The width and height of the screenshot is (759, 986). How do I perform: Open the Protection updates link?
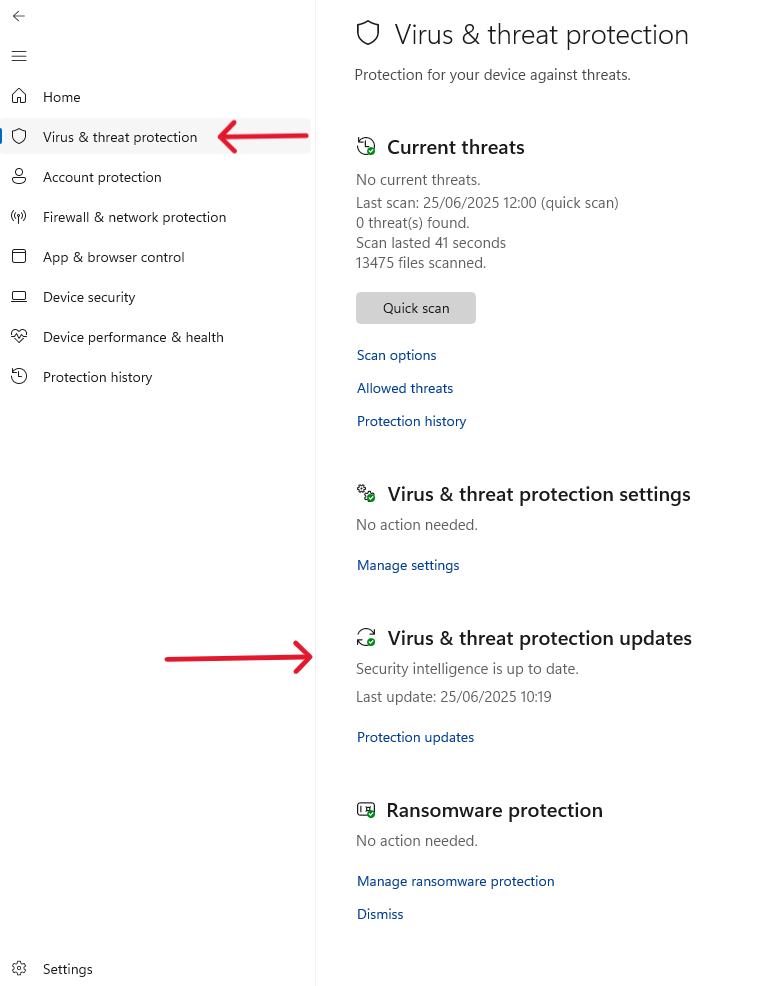click(415, 737)
